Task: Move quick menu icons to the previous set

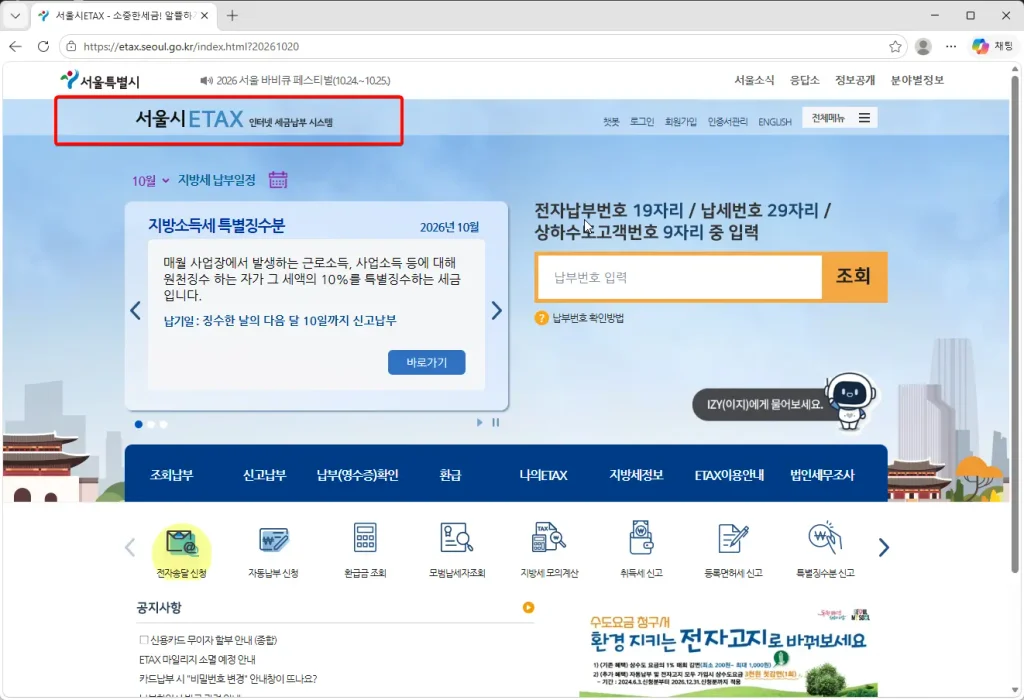Action: point(130,547)
